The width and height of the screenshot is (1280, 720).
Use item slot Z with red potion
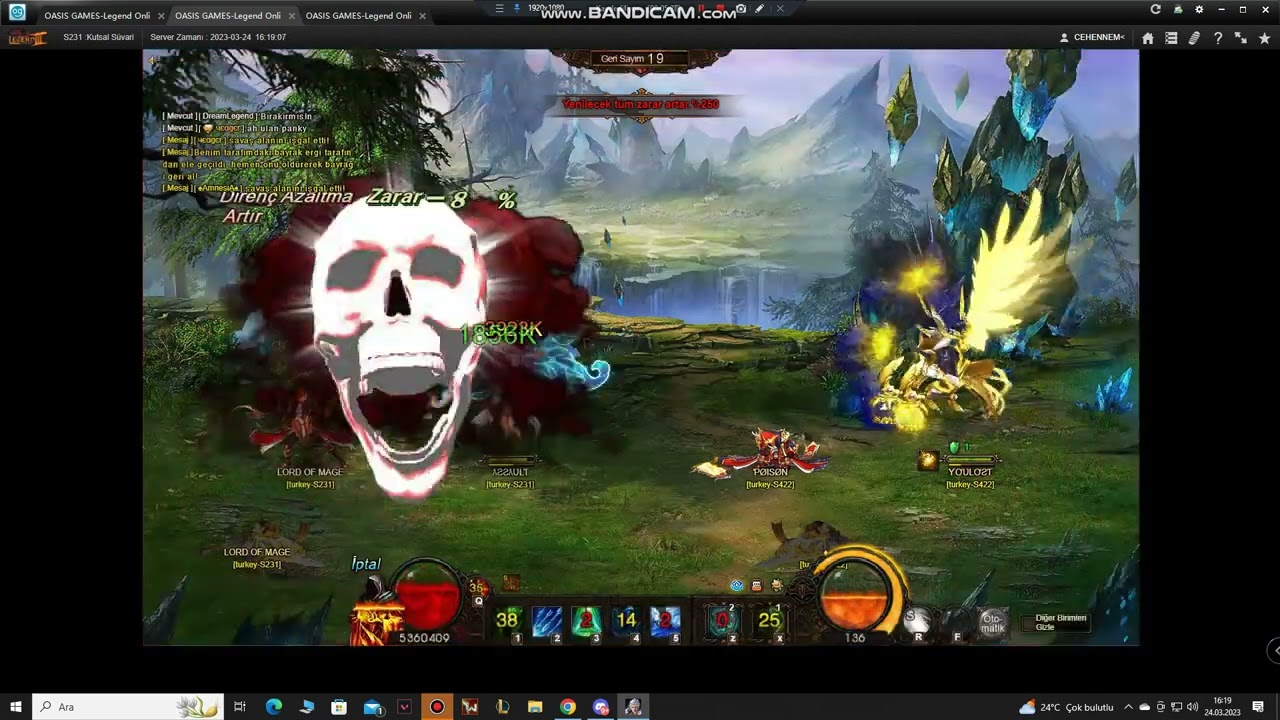tap(722, 620)
